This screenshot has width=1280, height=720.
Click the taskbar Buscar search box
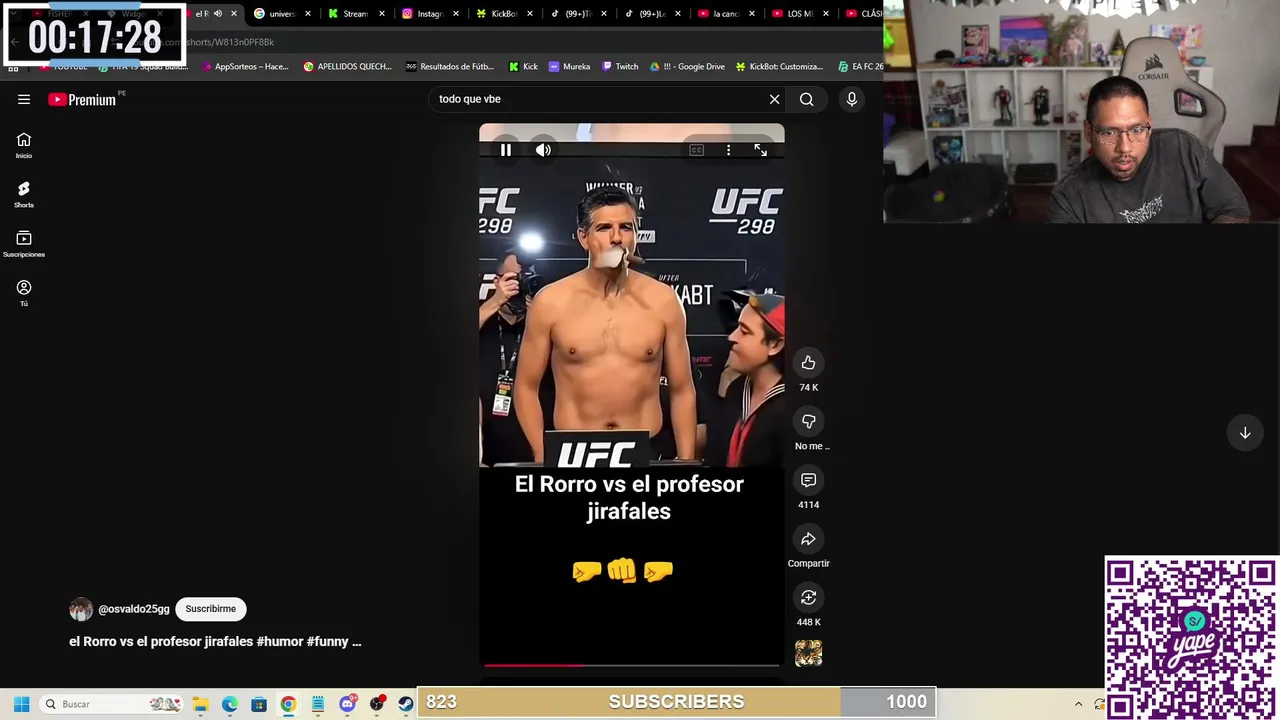coord(113,704)
